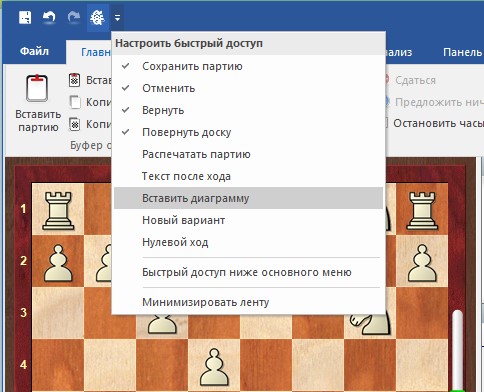Open the Панель ribbon tab
484x392 pixels.
463,52
